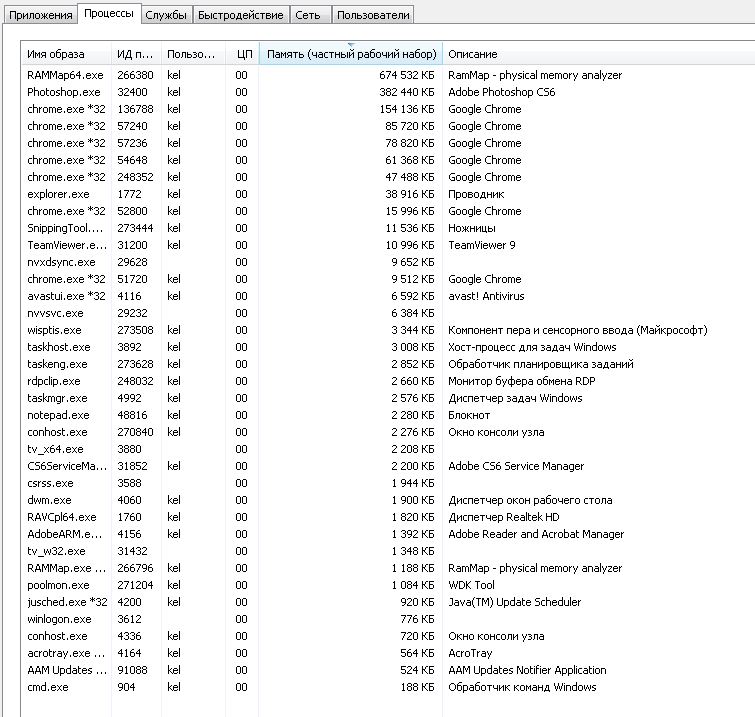Screen dimensions: 755x717
Task: Click the avast! Antivirus description
Action: click(486, 296)
